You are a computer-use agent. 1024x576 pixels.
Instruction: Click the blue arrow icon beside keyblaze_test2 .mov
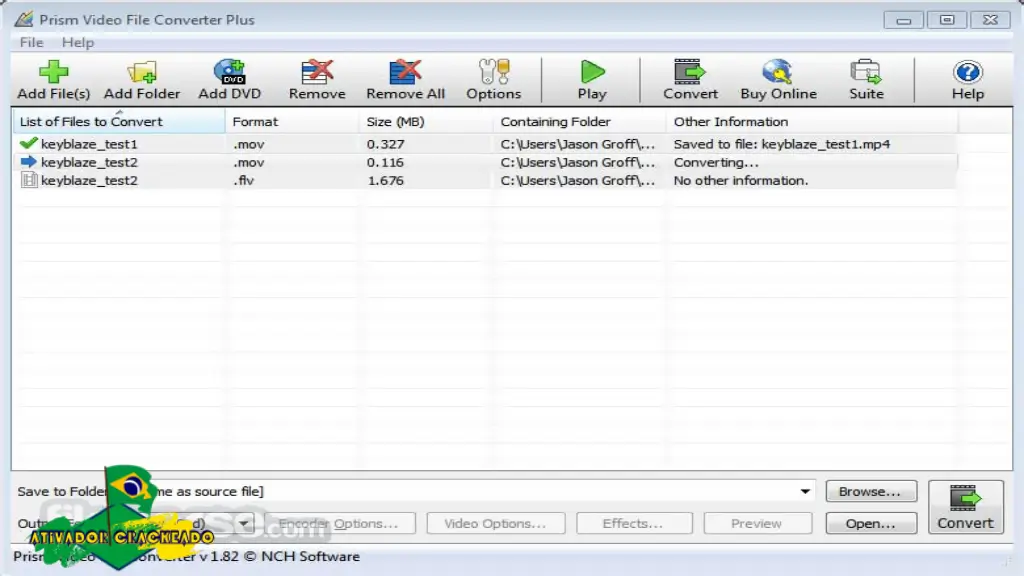pos(28,161)
